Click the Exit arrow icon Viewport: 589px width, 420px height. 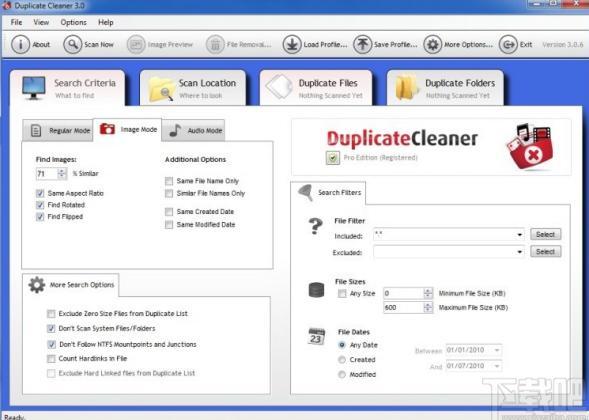point(508,44)
